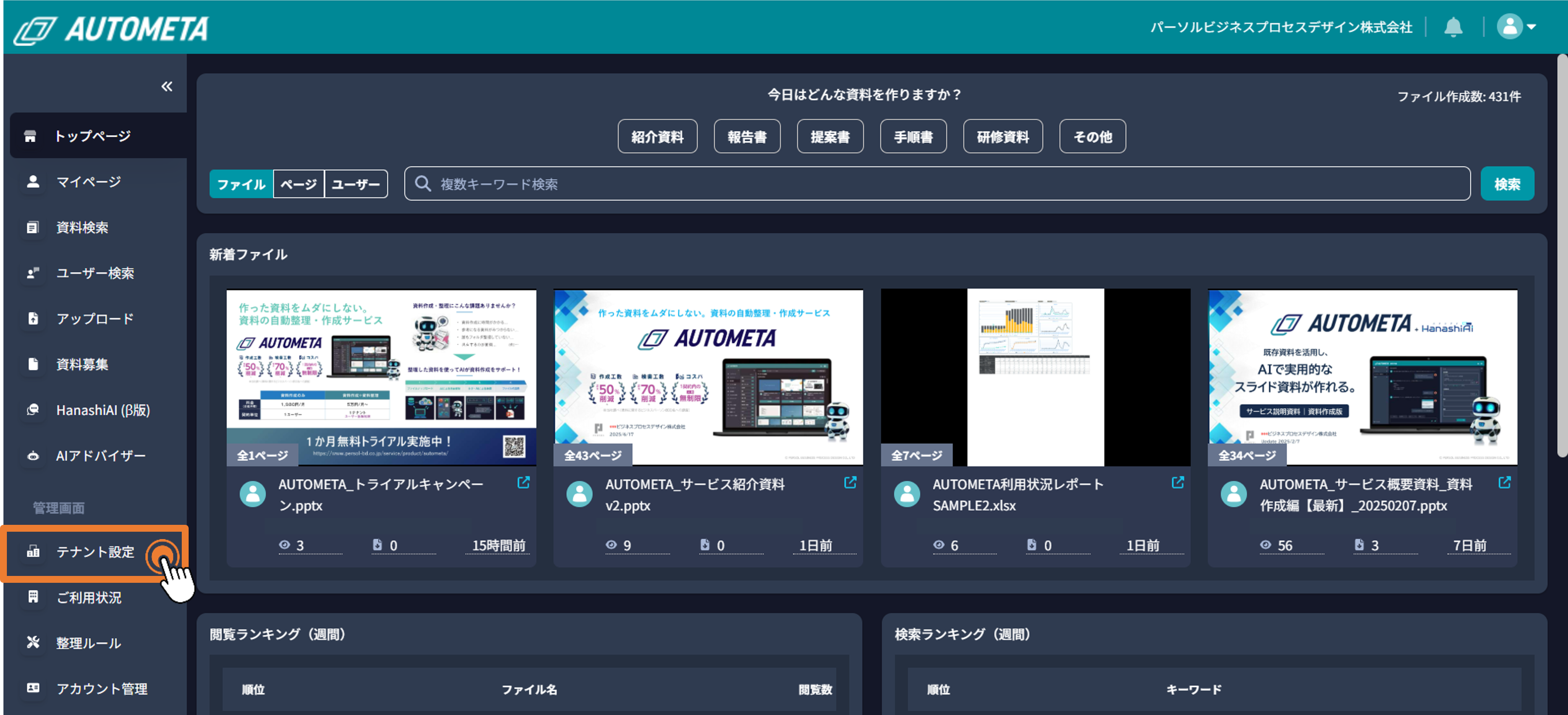
Task: Collapse the sidebar with double chevron
Action: point(167,86)
